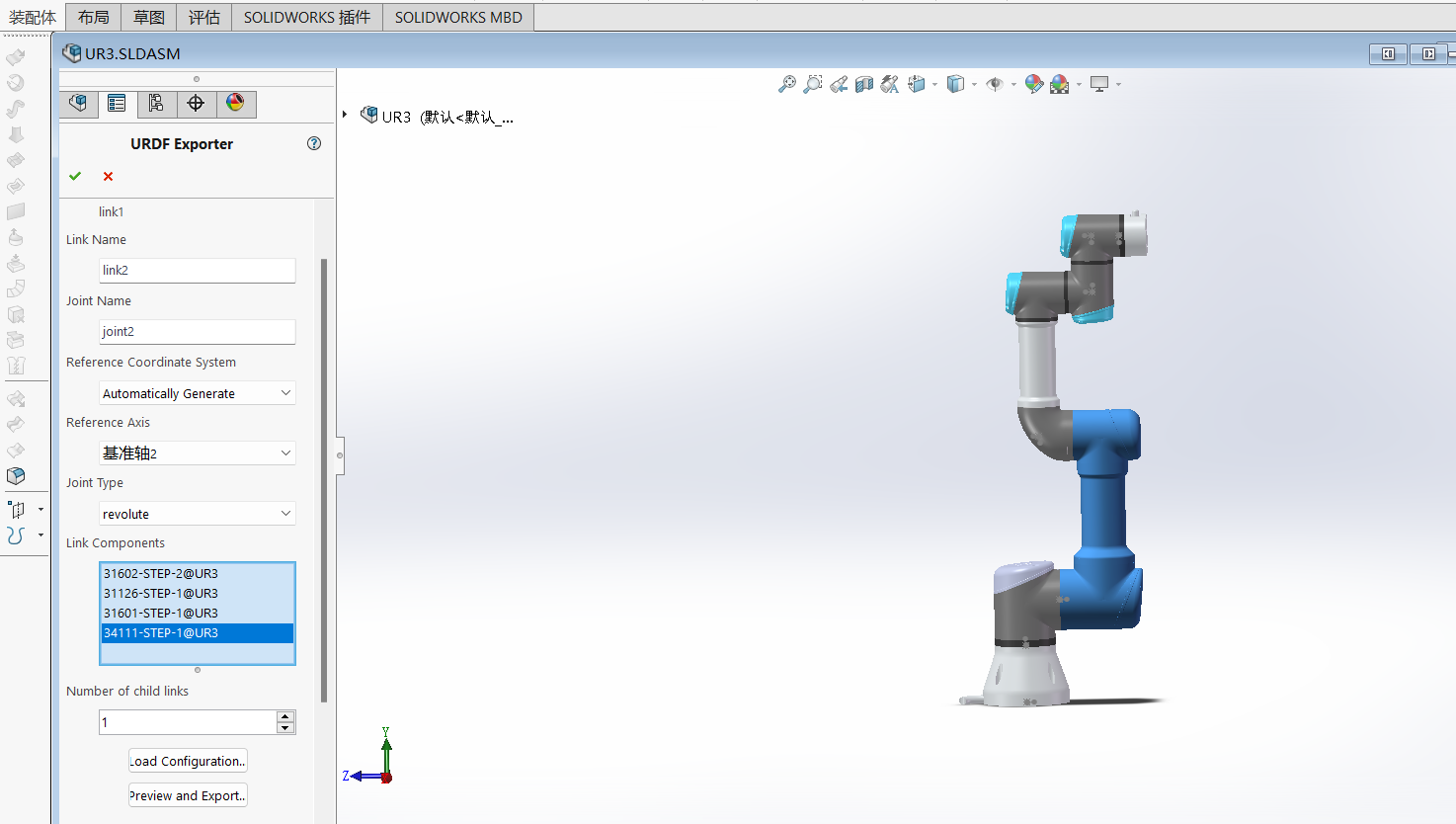Select 31602-STEP-2@UR3 in Link Components
Image resolution: width=1456 pixels, height=824 pixels.
click(198, 573)
